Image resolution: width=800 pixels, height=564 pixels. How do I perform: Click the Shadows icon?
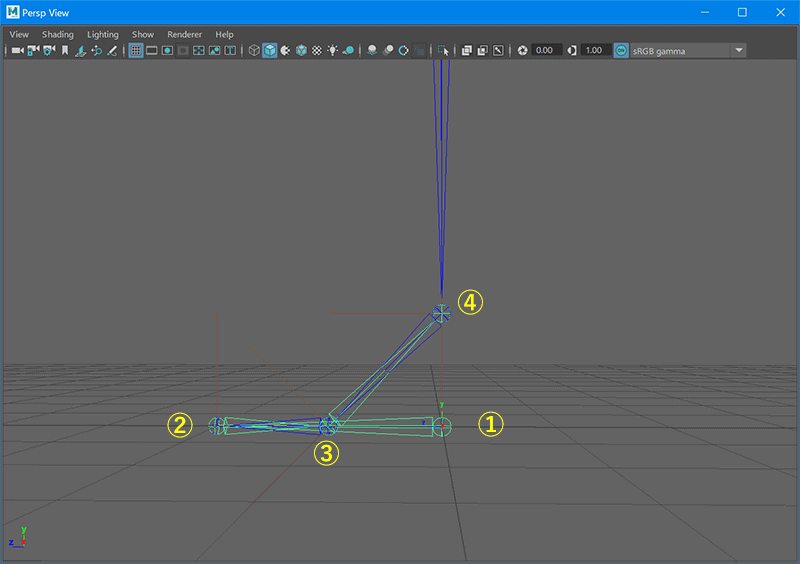click(x=348, y=50)
